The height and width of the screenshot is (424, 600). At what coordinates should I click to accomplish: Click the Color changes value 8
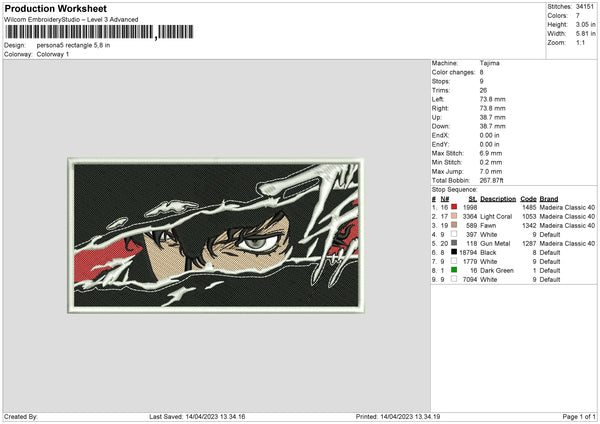481,72
